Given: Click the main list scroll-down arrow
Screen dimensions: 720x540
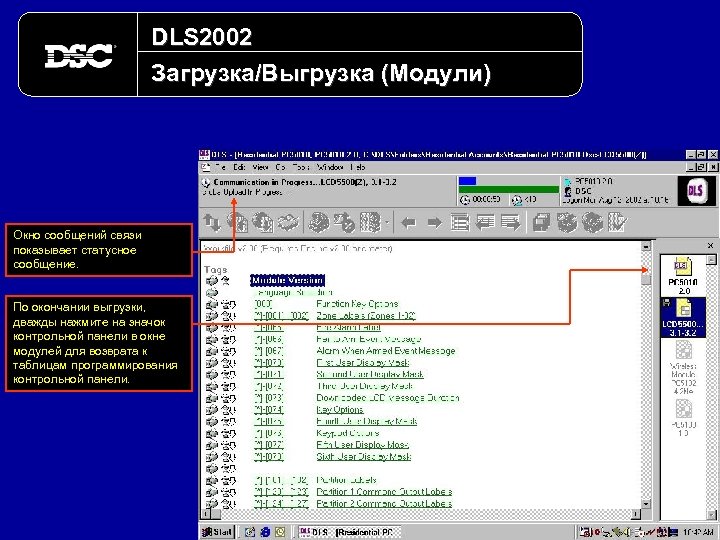Looking at the screenshot, I should point(646,504).
